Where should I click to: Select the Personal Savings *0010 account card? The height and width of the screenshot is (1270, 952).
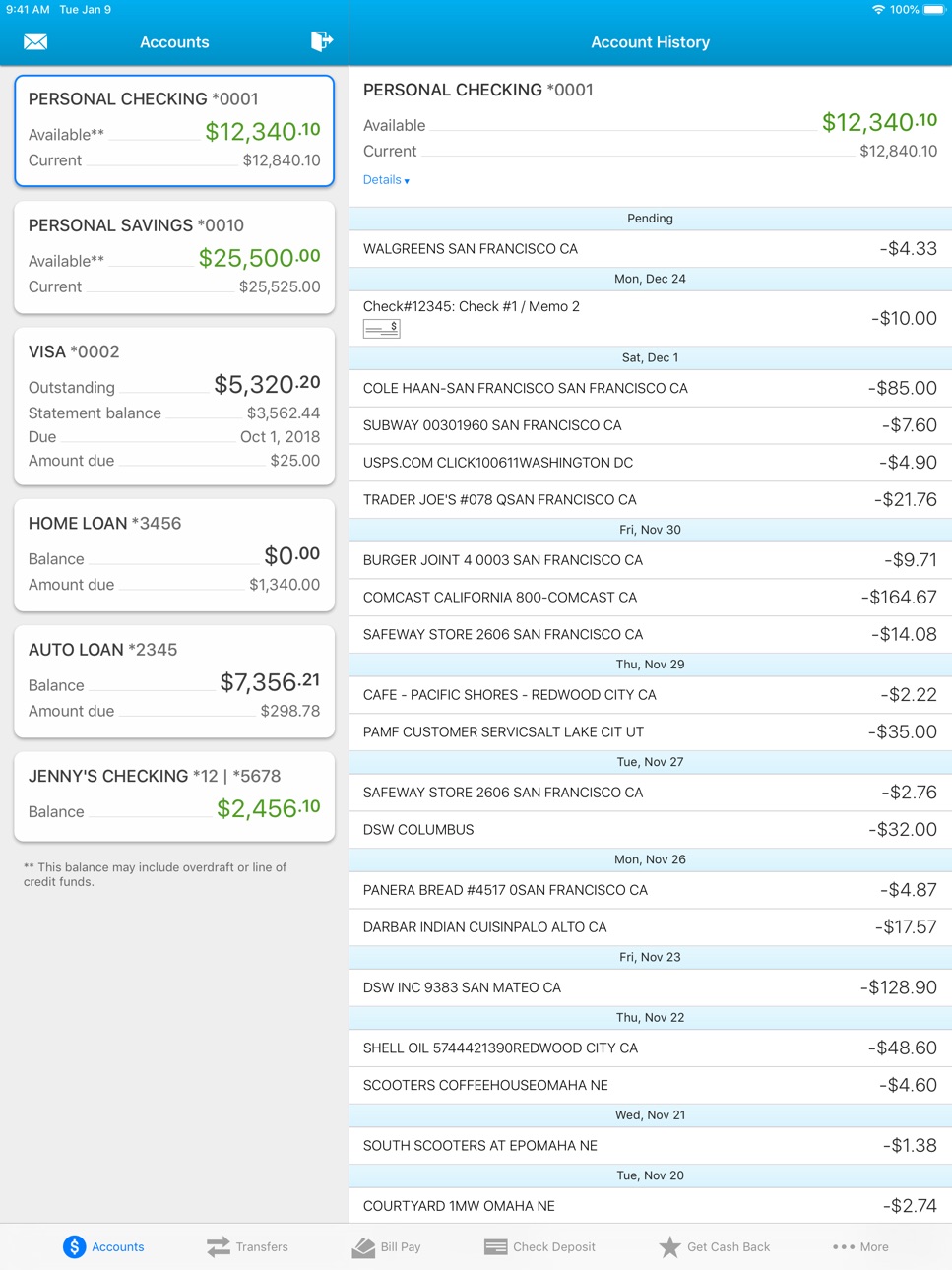174,257
